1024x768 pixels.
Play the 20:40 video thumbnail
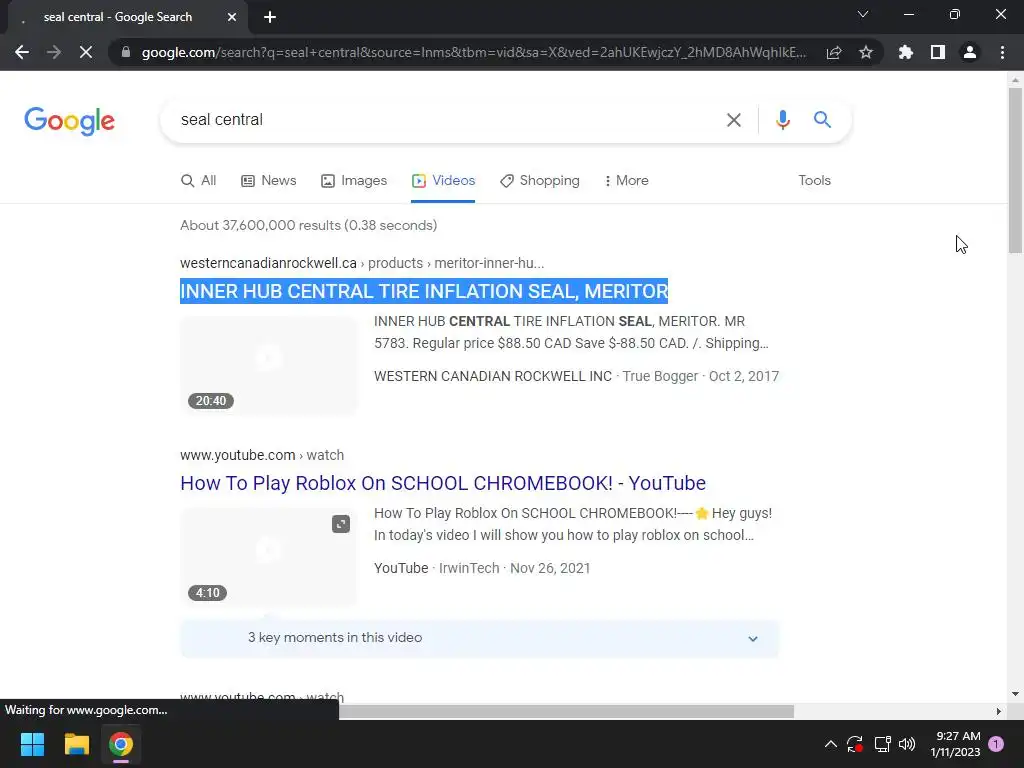pos(268,365)
